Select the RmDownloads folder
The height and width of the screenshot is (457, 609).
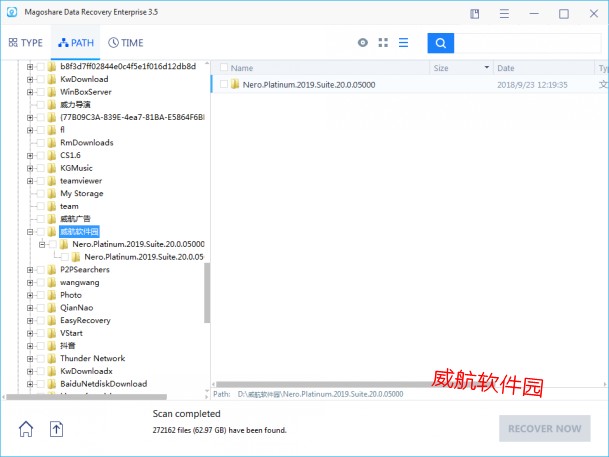click(87, 142)
